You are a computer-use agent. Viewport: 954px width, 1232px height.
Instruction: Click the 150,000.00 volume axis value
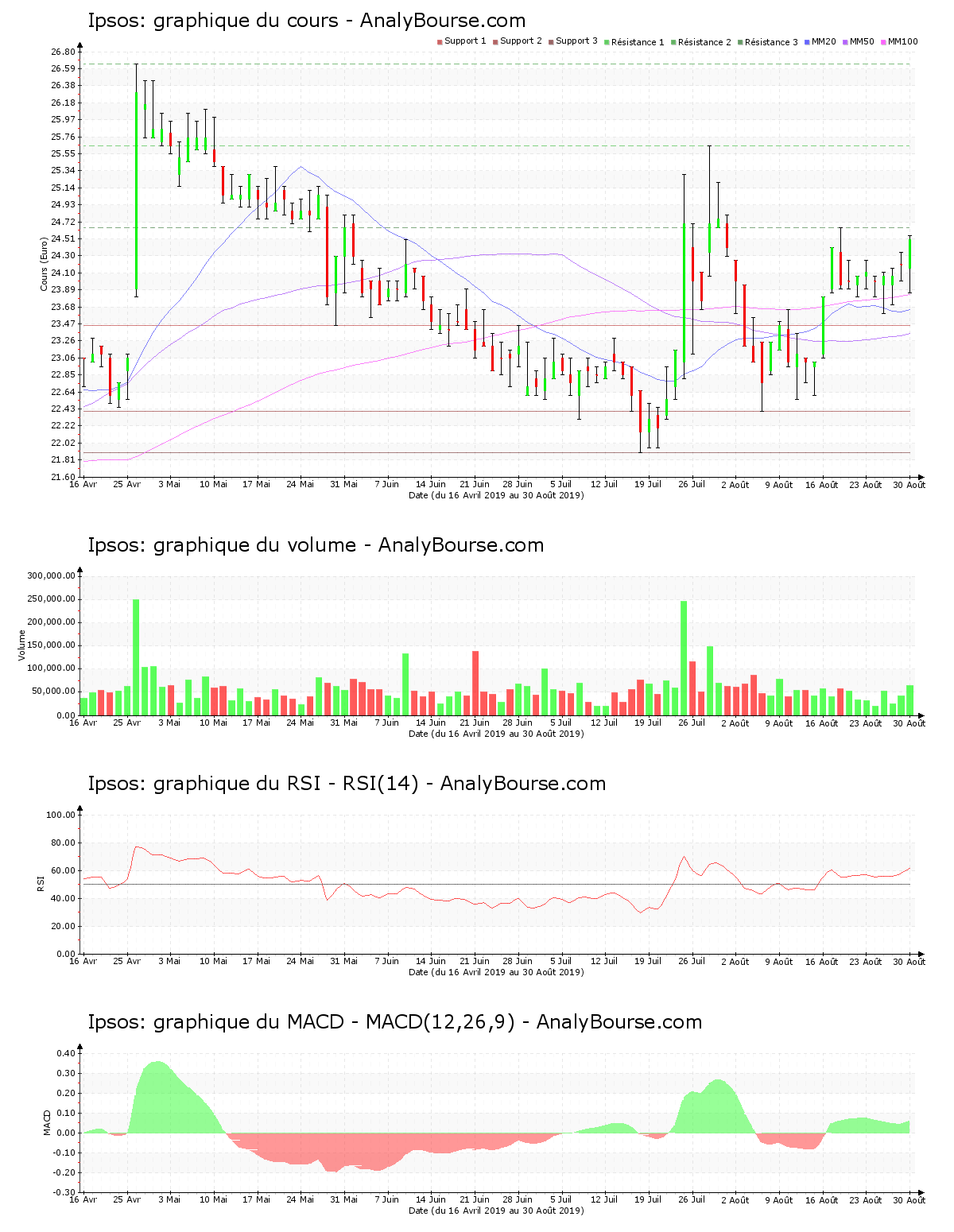[51, 645]
